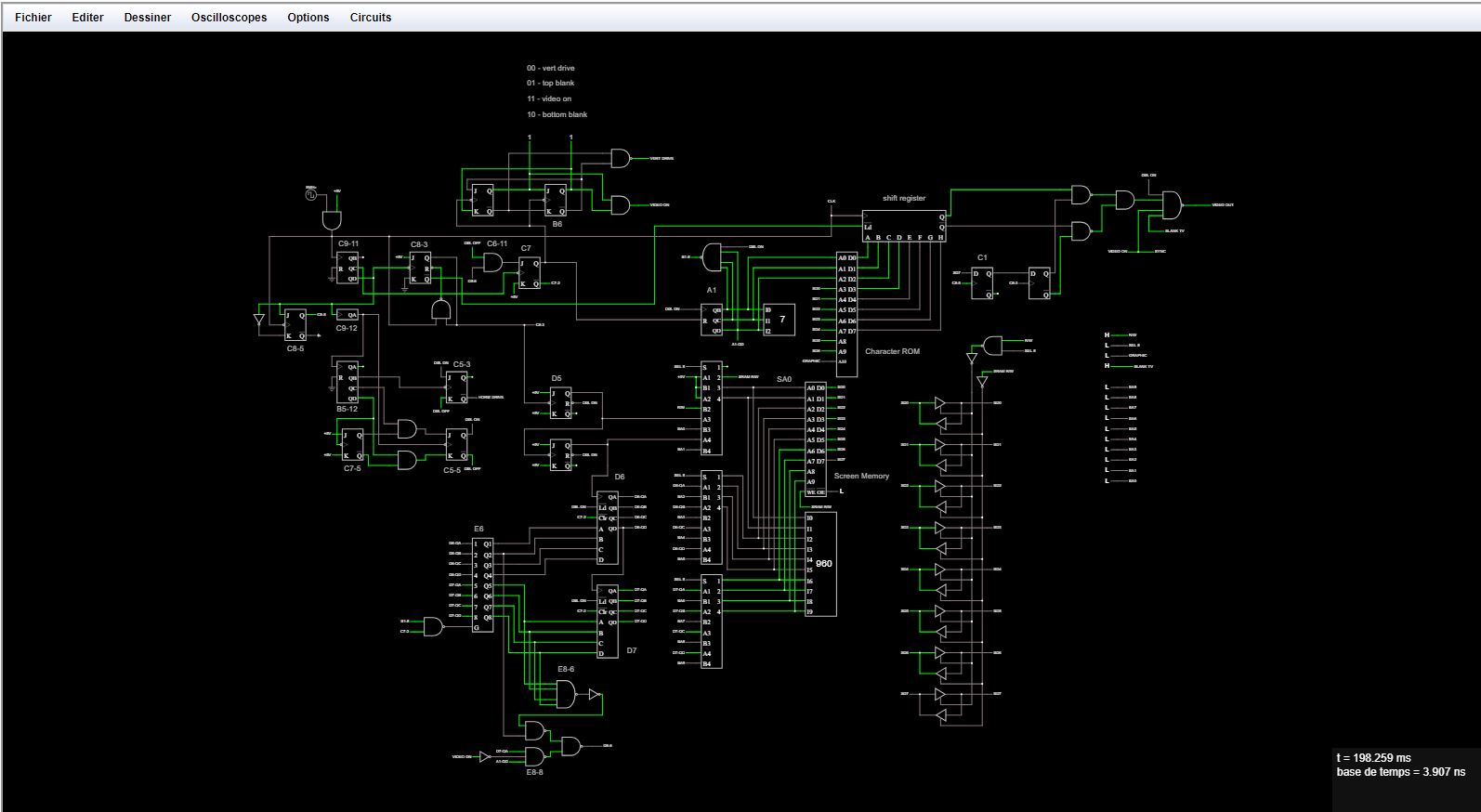Toggle the GRAPHIC logic input
1481x812 pixels.
click(x=1107, y=355)
